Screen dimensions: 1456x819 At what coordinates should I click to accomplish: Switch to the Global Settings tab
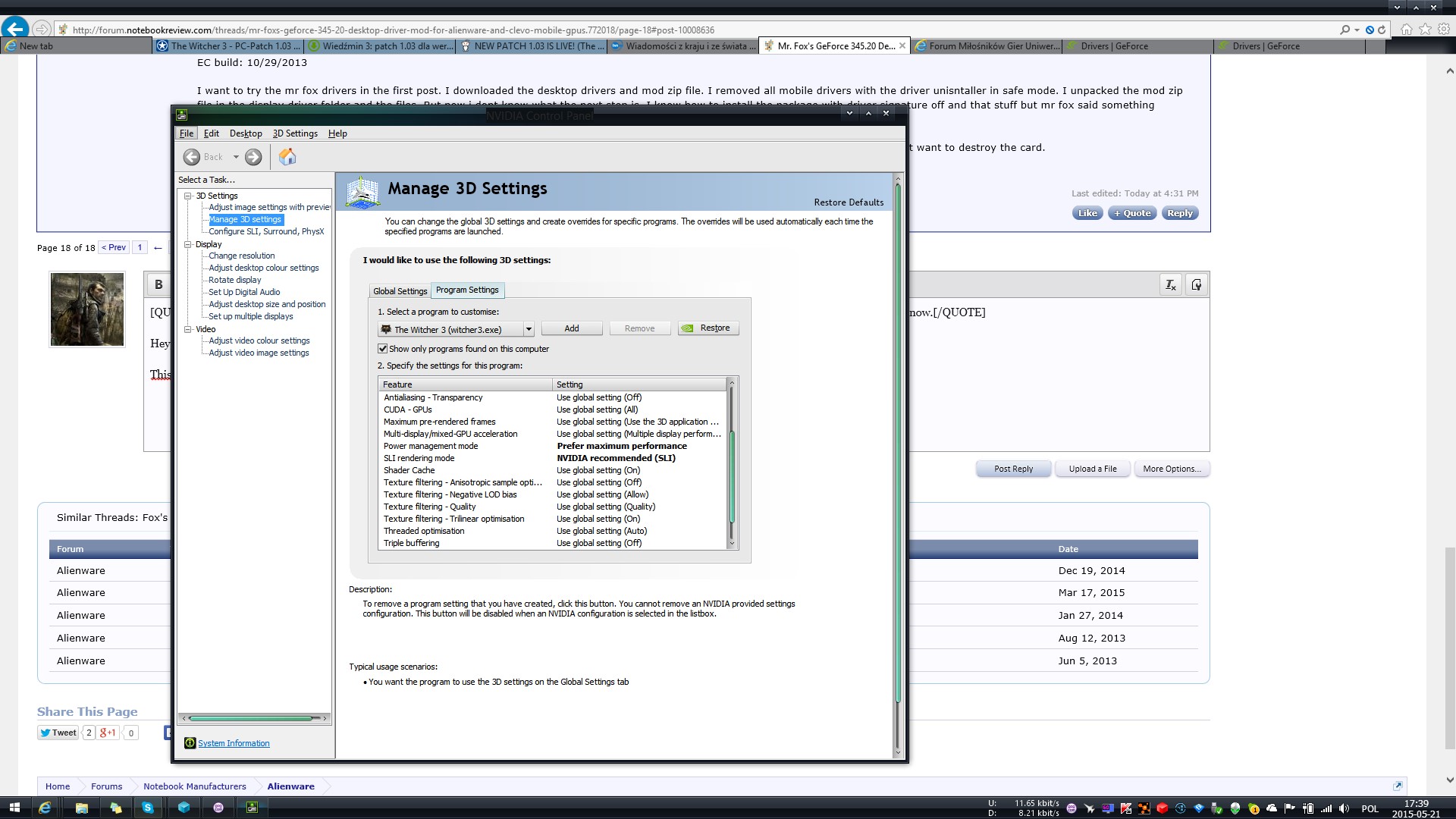400,291
